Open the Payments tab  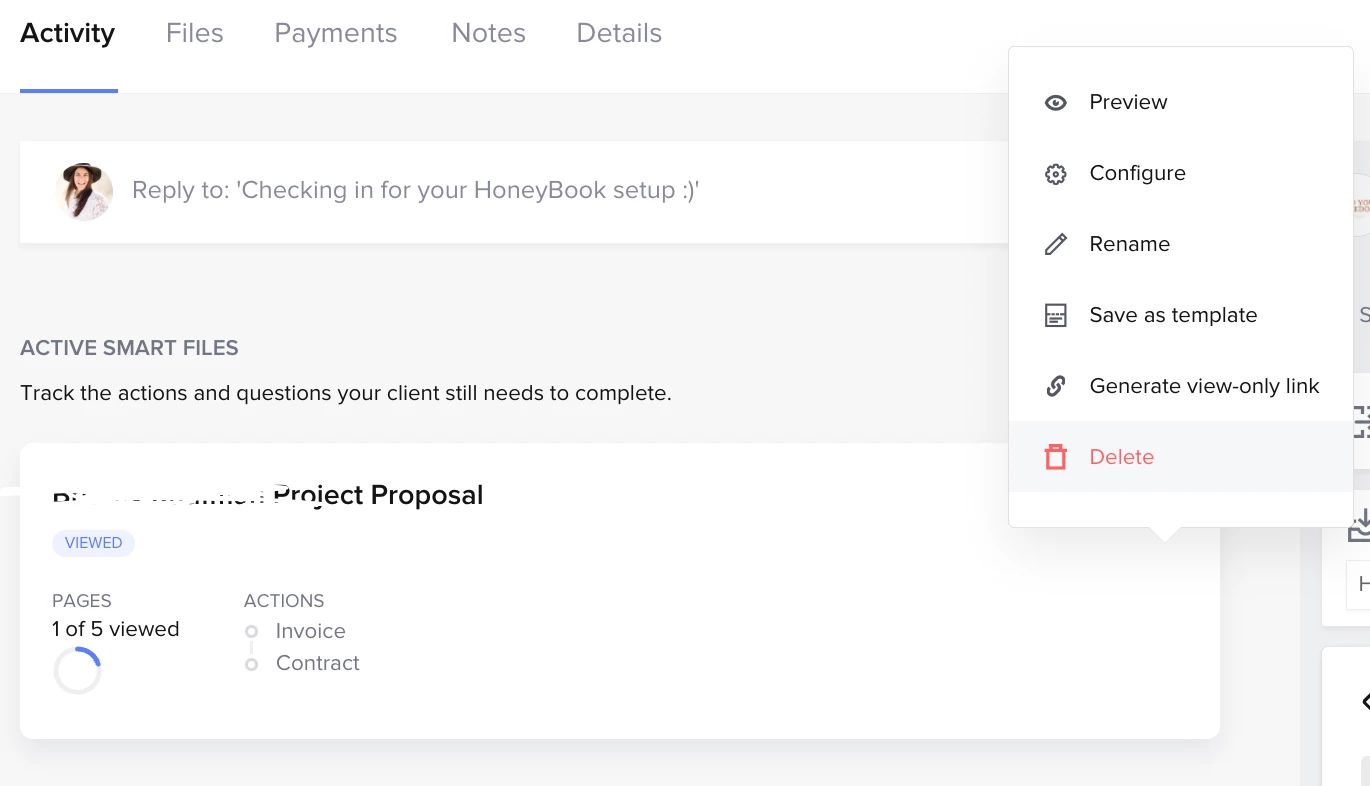point(335,33)
